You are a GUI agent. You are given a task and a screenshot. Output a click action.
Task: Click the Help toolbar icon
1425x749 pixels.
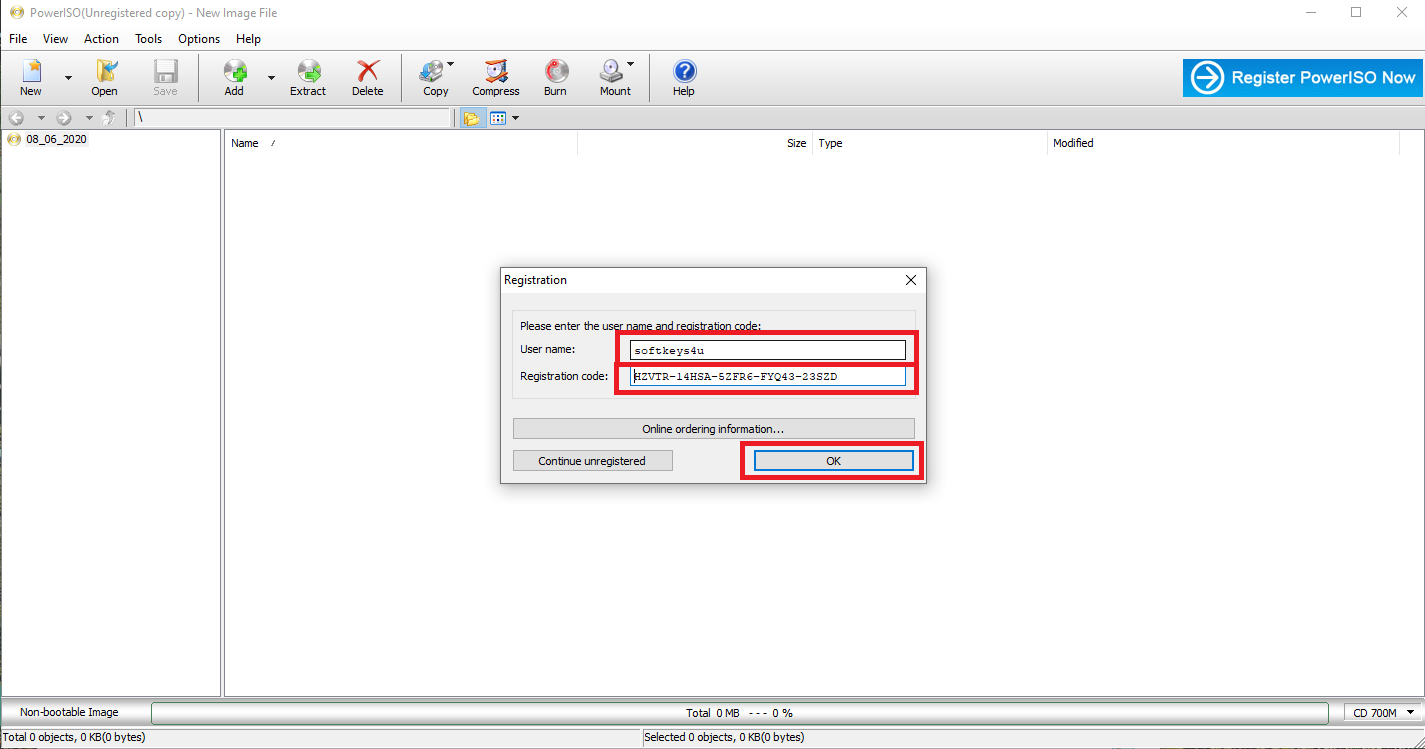(x=684, y=78)
